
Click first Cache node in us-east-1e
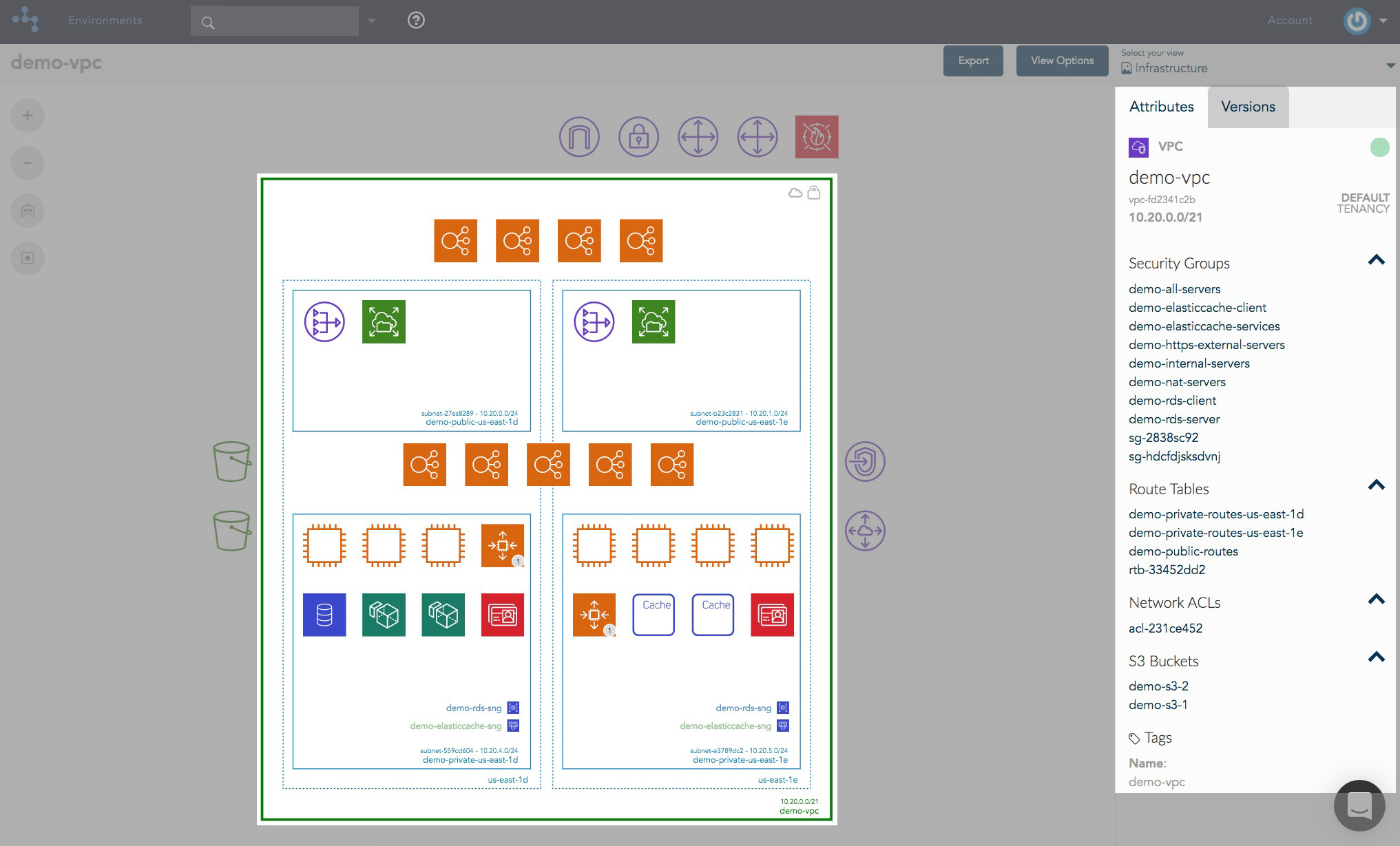point(654,615)
